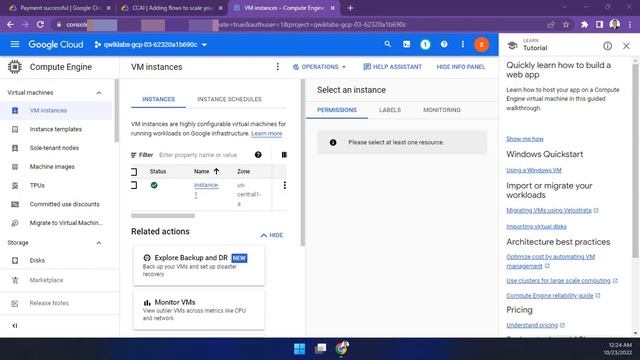Viewport: 640px width, 360px height.
Task: Switch to Instance Schedules tab
Action: point(229,99)
